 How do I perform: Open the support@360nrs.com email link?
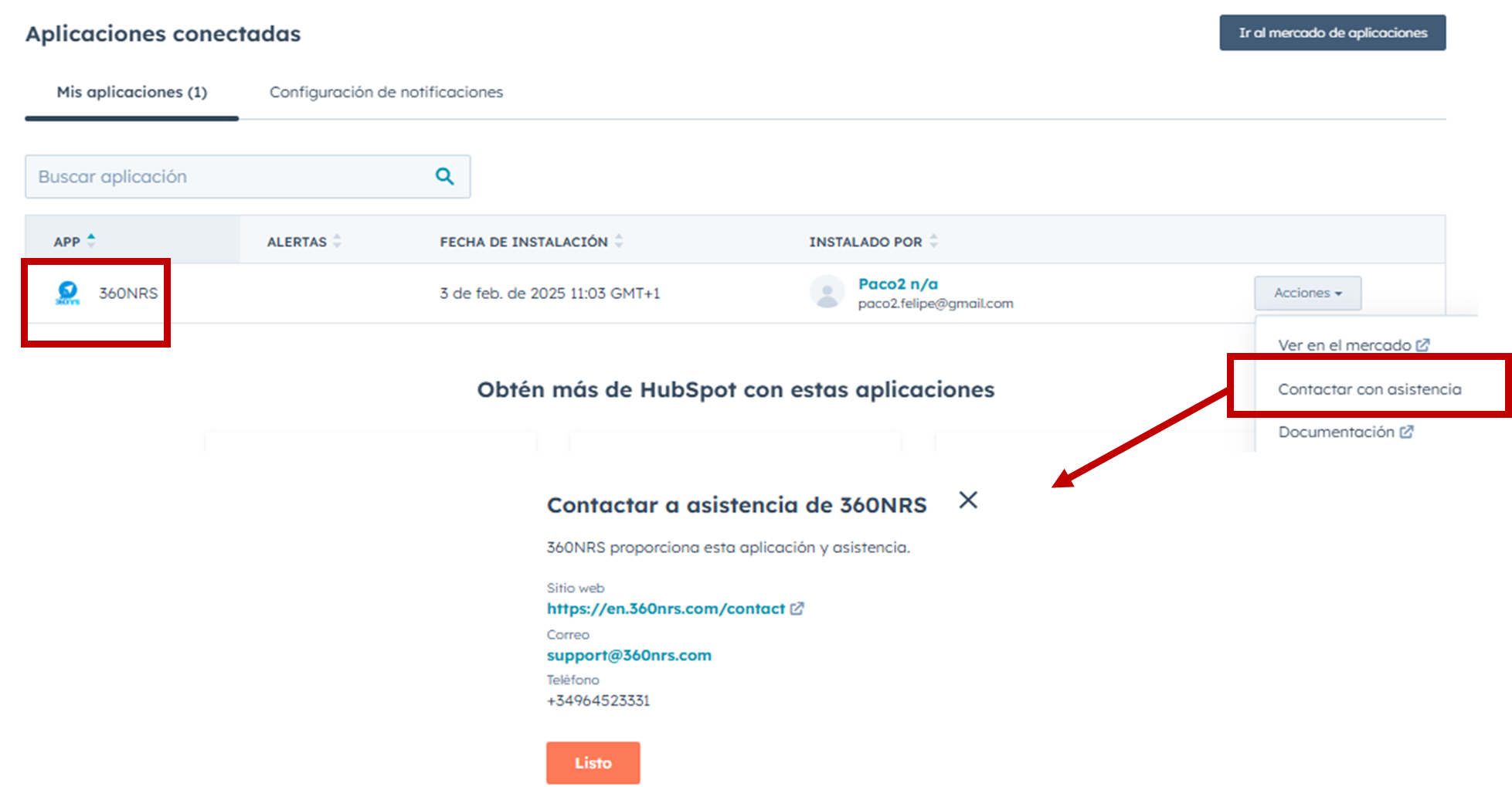[629, 656]
